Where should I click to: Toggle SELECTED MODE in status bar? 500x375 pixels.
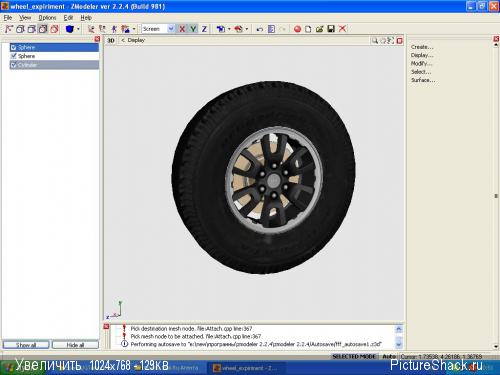(354, 356)
